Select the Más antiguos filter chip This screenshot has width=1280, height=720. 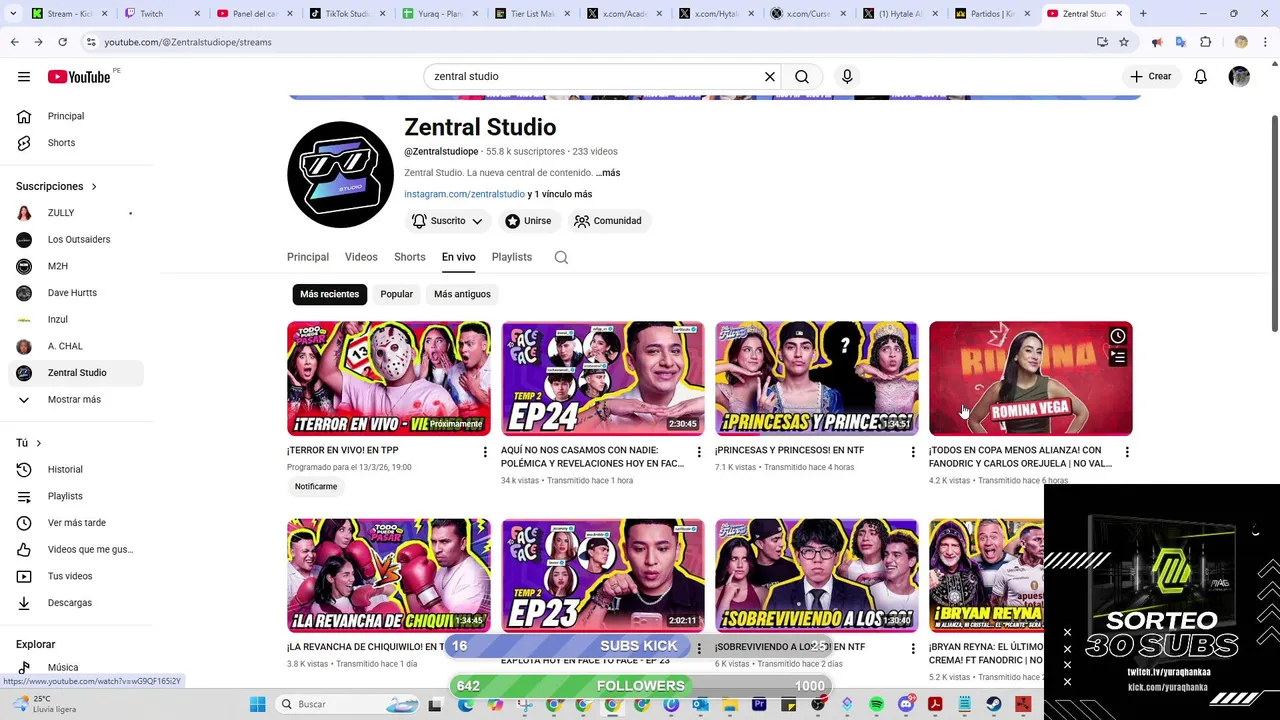point(462,294)
